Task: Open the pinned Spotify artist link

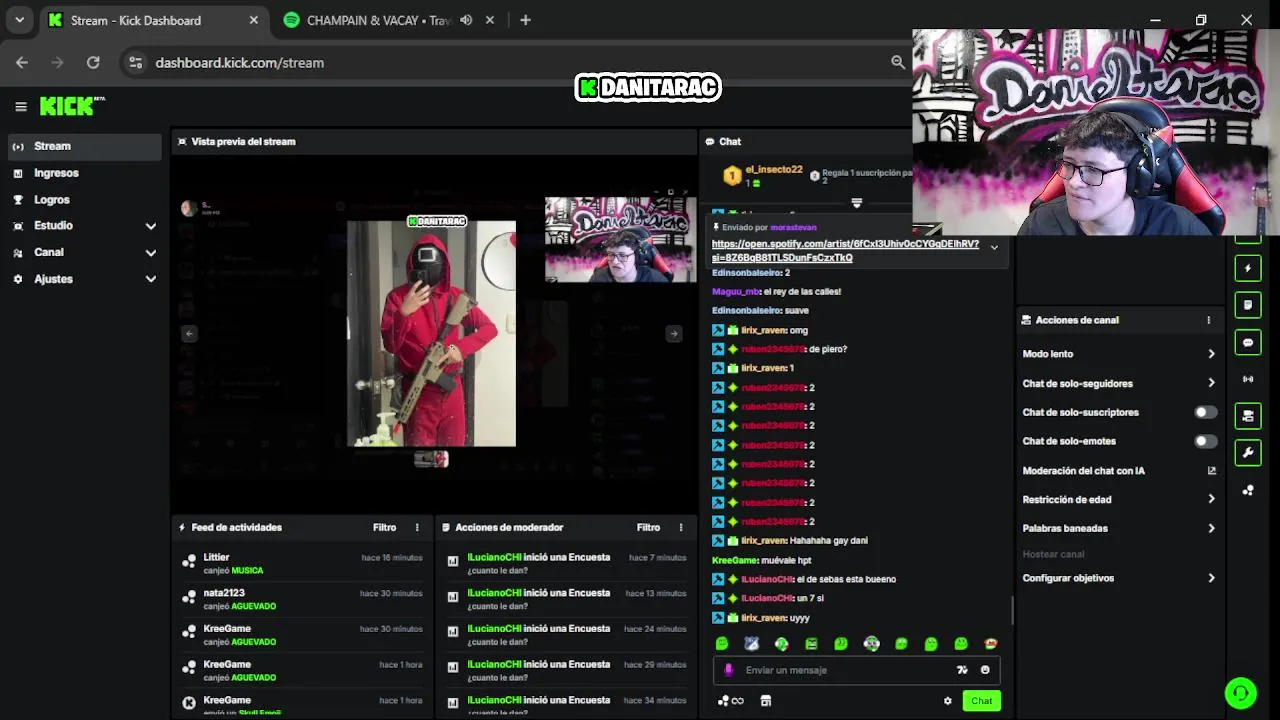Action: point(845,250)
